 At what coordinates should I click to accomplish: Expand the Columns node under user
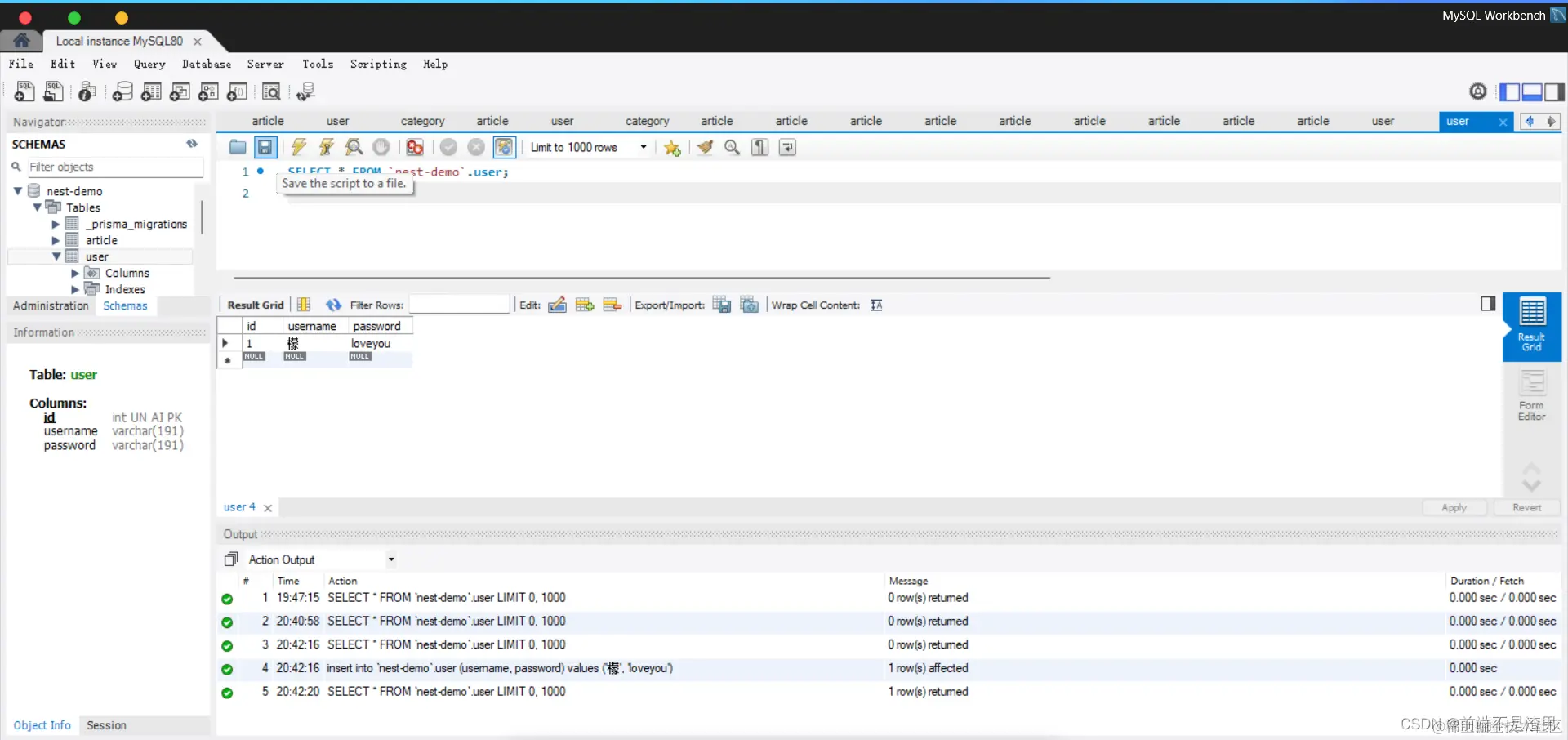75,273
